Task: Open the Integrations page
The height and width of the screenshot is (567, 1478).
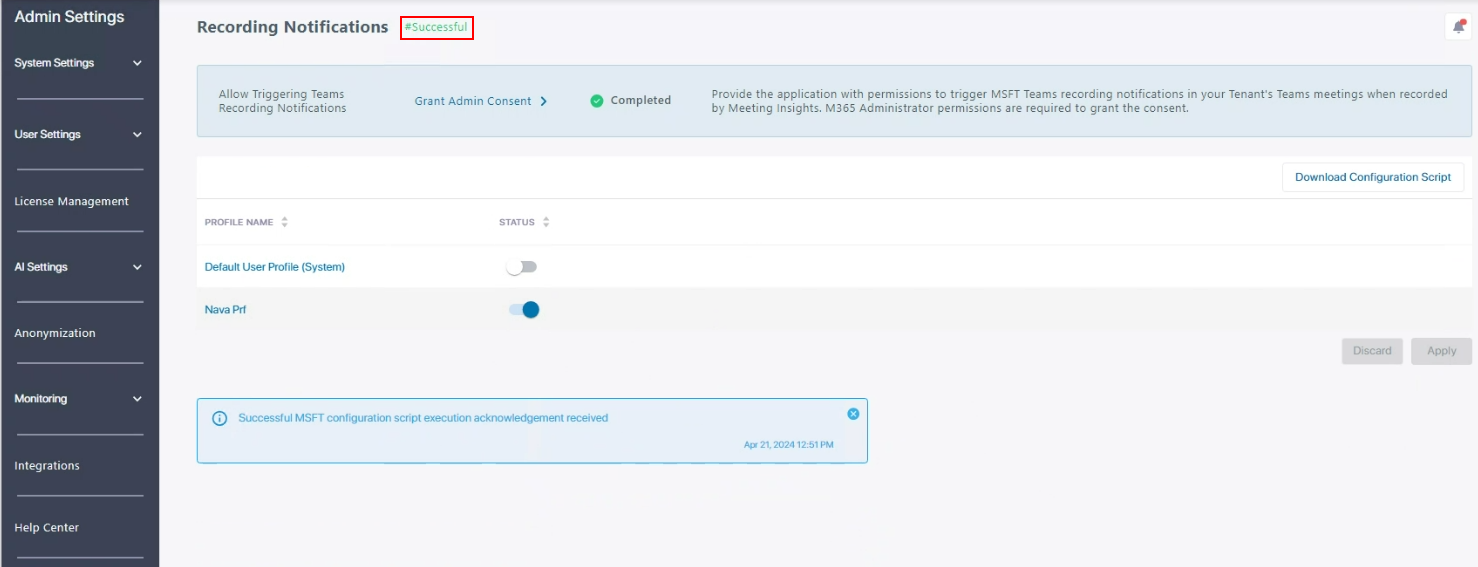Action: click(47, 466)
